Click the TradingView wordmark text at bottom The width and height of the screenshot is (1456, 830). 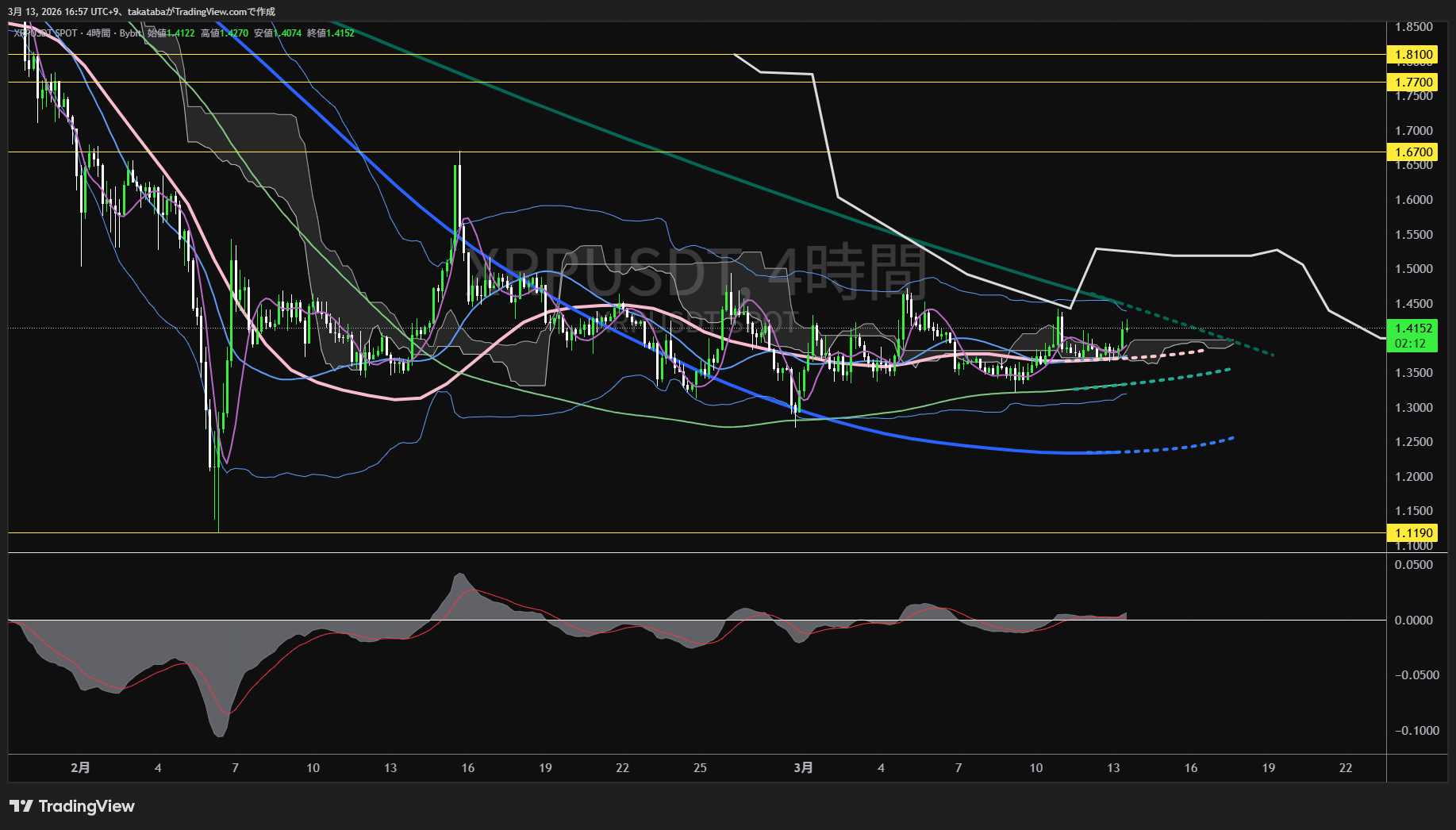86,806
